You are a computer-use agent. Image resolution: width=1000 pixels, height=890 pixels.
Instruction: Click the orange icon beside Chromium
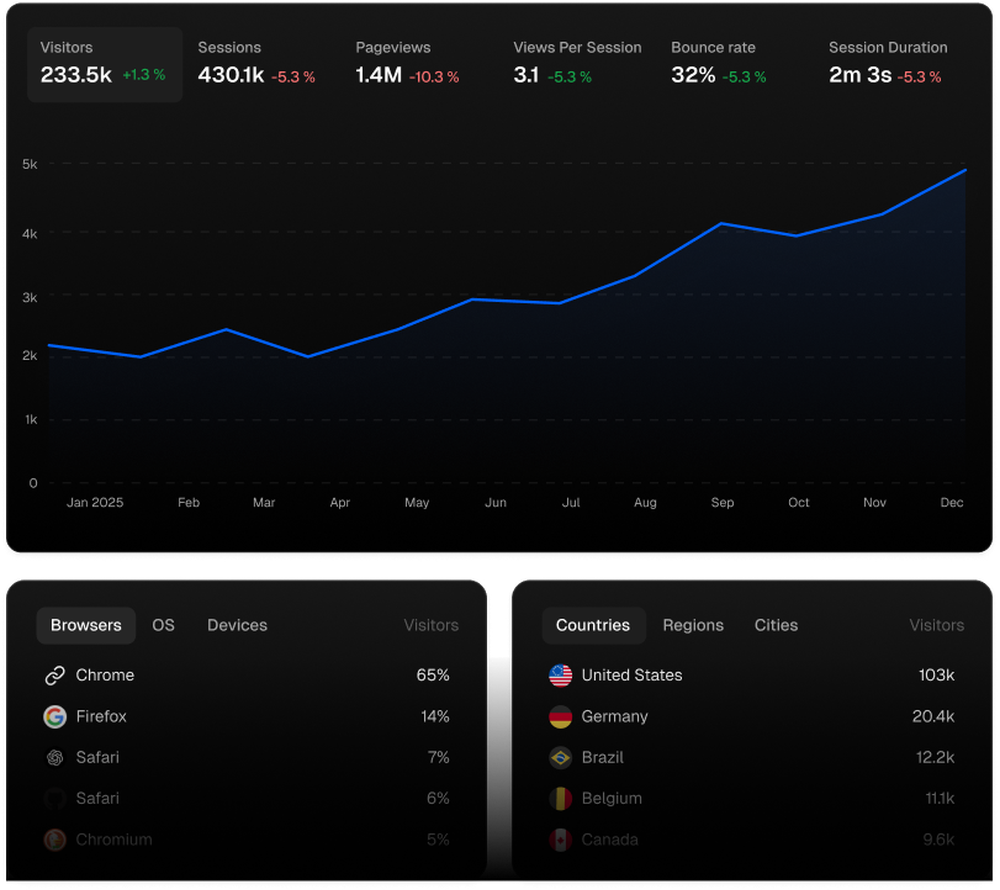tap(55, 840)
